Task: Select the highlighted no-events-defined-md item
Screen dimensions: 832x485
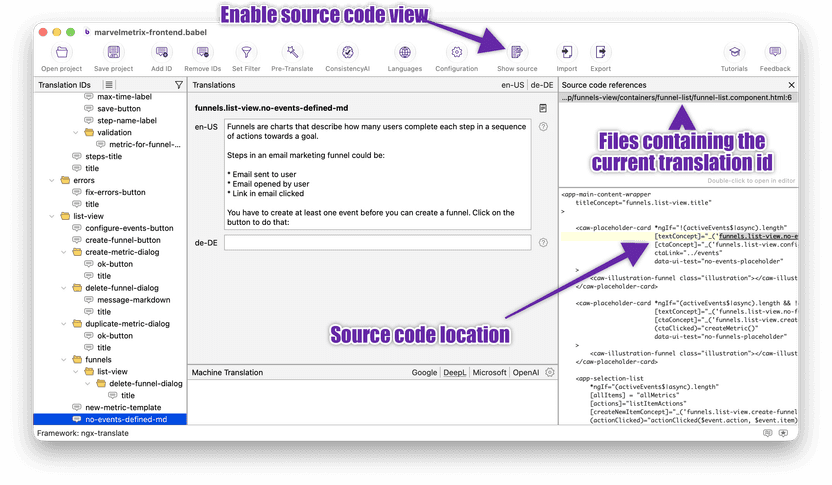Action: click(x=110, y=419)
